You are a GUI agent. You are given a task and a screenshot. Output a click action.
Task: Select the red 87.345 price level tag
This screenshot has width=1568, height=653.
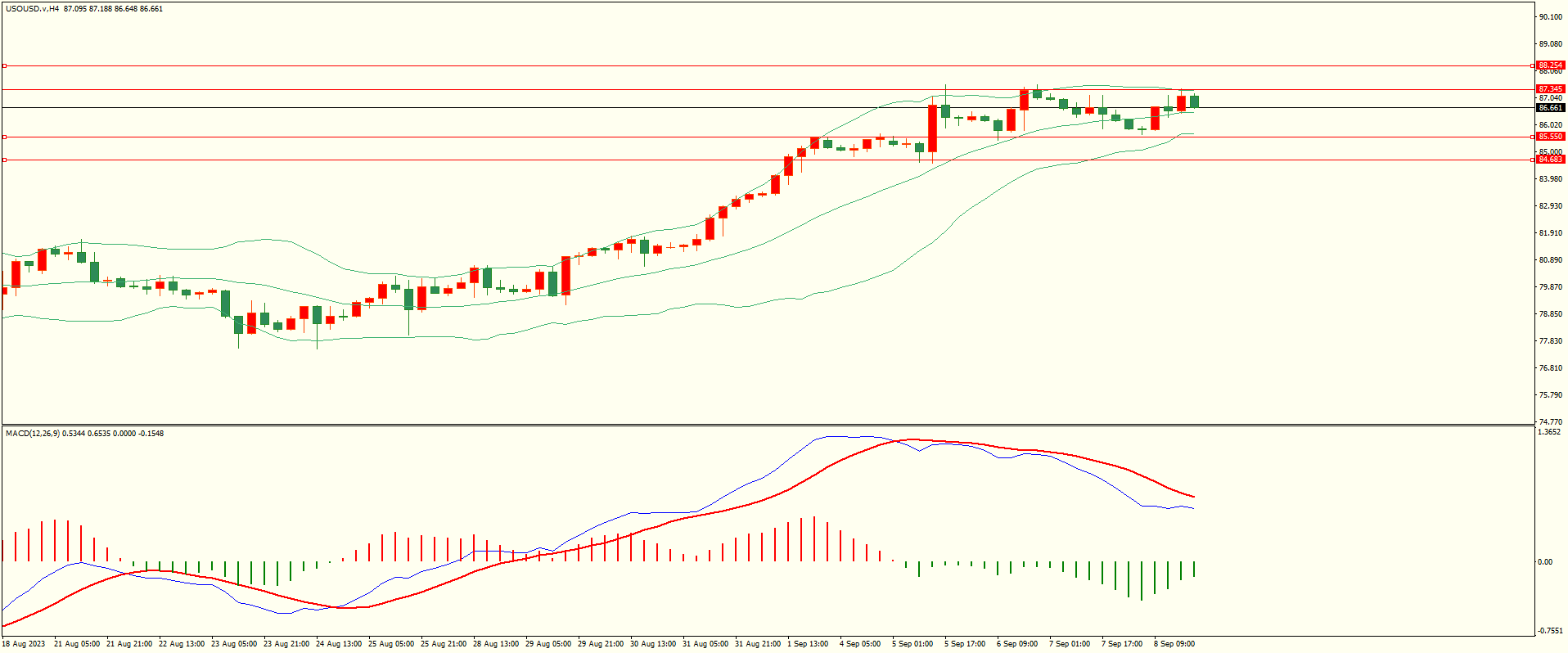1550,89
